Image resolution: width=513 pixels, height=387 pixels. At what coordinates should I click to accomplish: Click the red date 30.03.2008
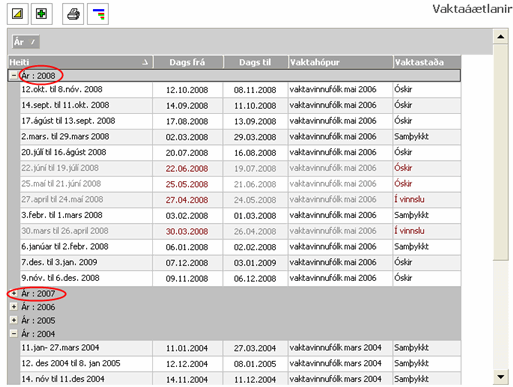(x=187, y=231)
